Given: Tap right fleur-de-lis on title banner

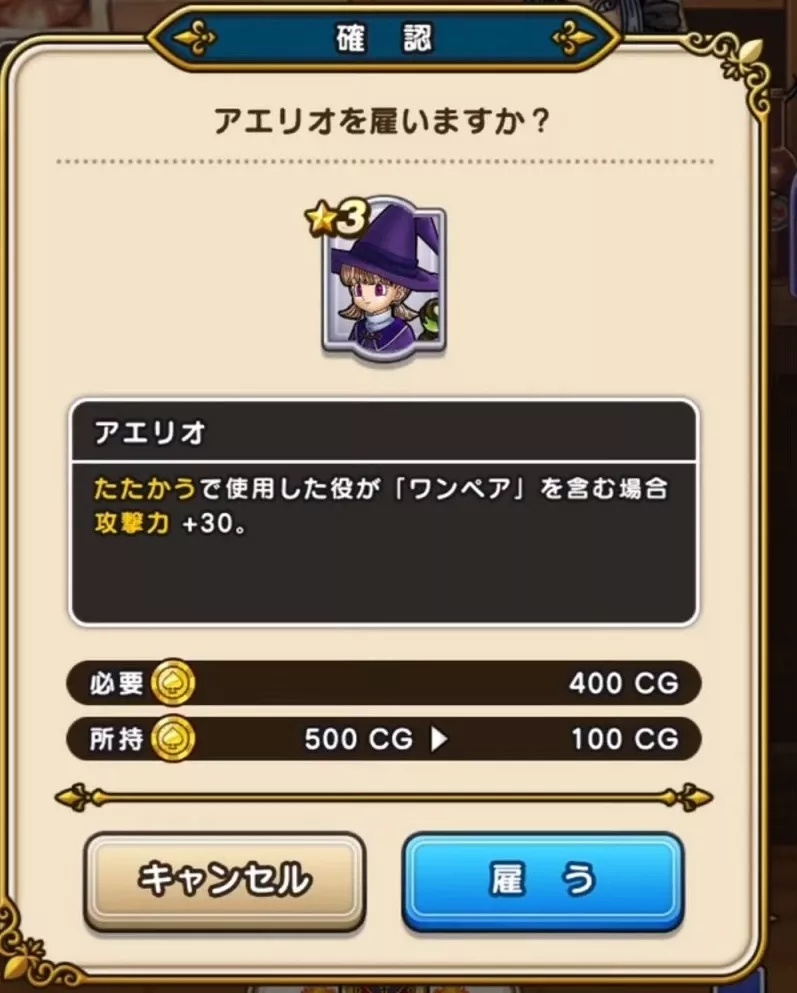Looking at the screenshot, I should coord(574,38).
